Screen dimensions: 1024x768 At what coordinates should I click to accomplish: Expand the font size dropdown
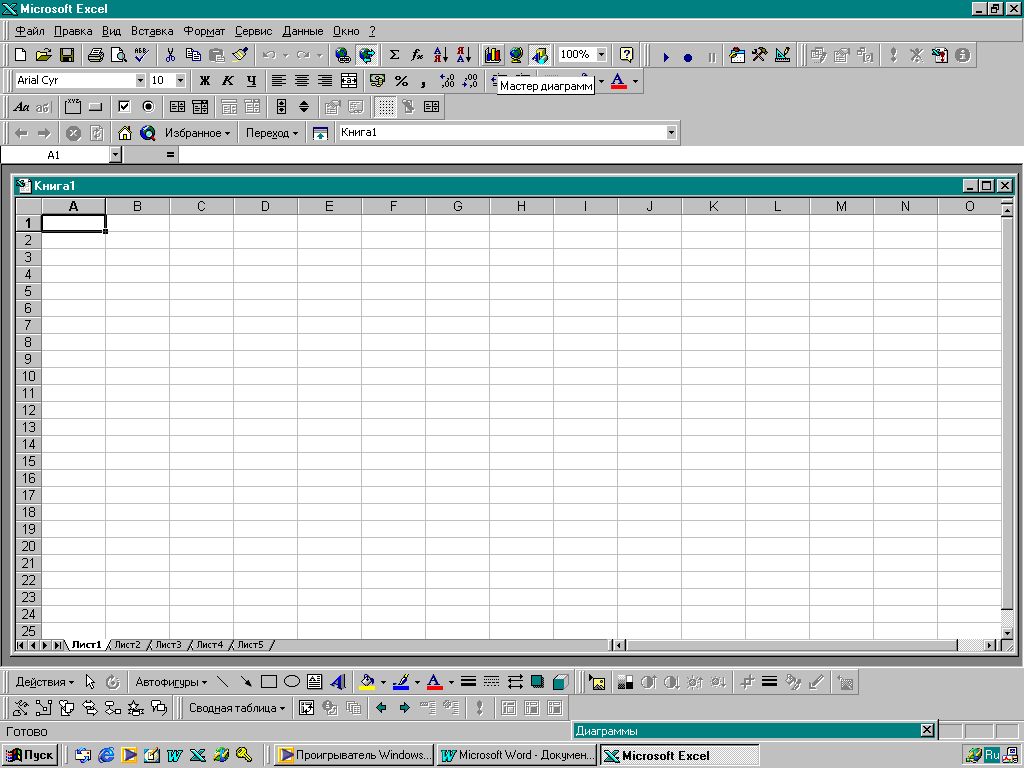click(180, 80)
